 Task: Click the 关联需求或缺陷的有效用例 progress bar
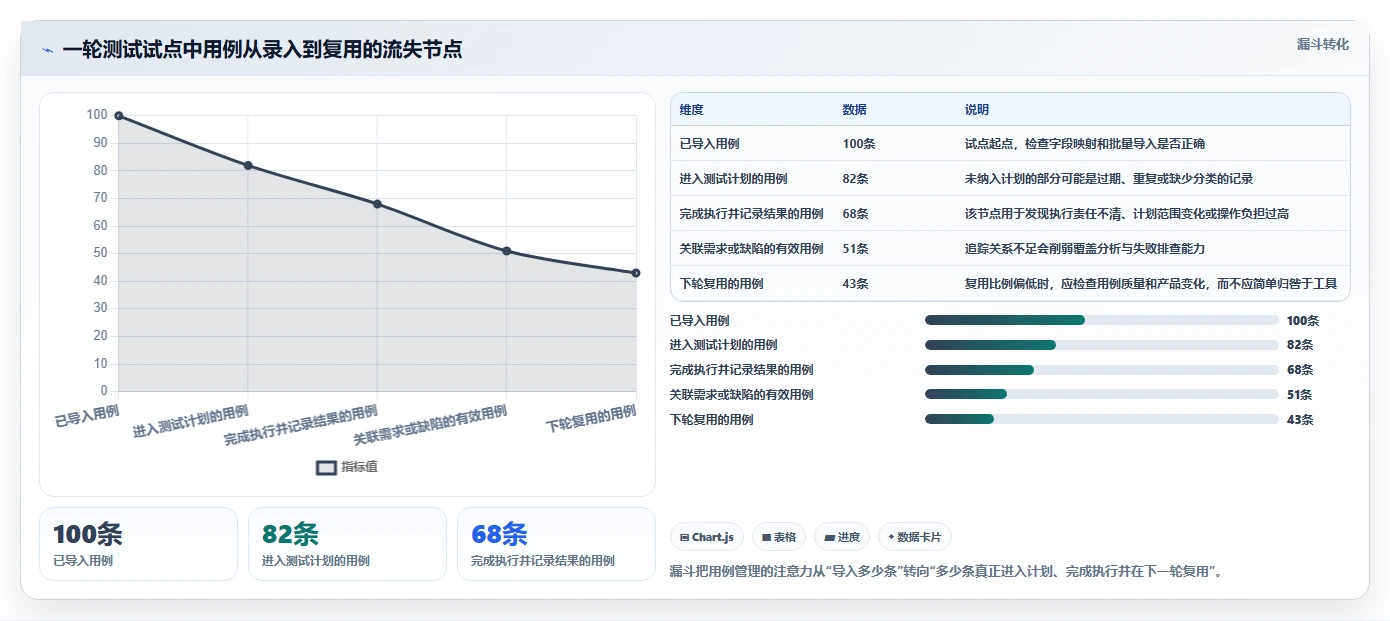(1102, 395)
